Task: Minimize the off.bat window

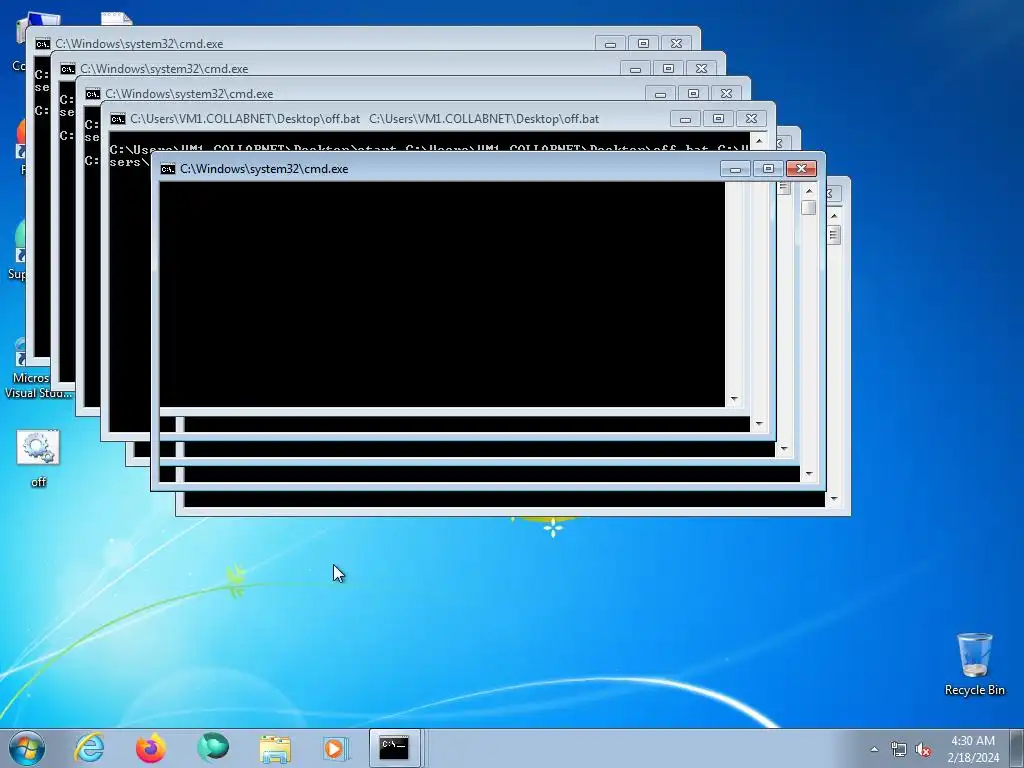Action: click(685, 119)
